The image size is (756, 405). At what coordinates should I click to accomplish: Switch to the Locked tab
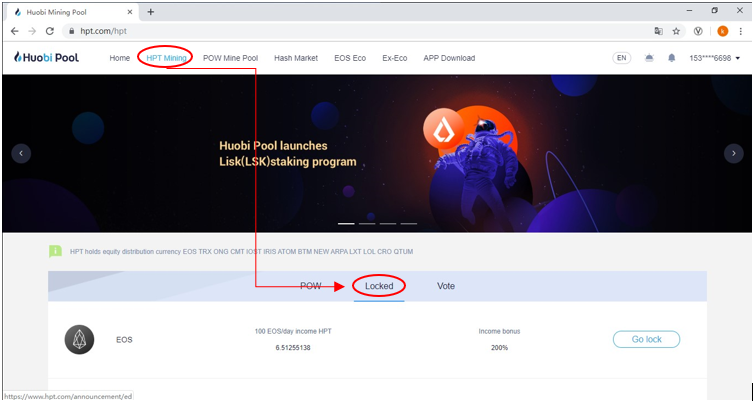pyautogui.click(x=379, y=286)
